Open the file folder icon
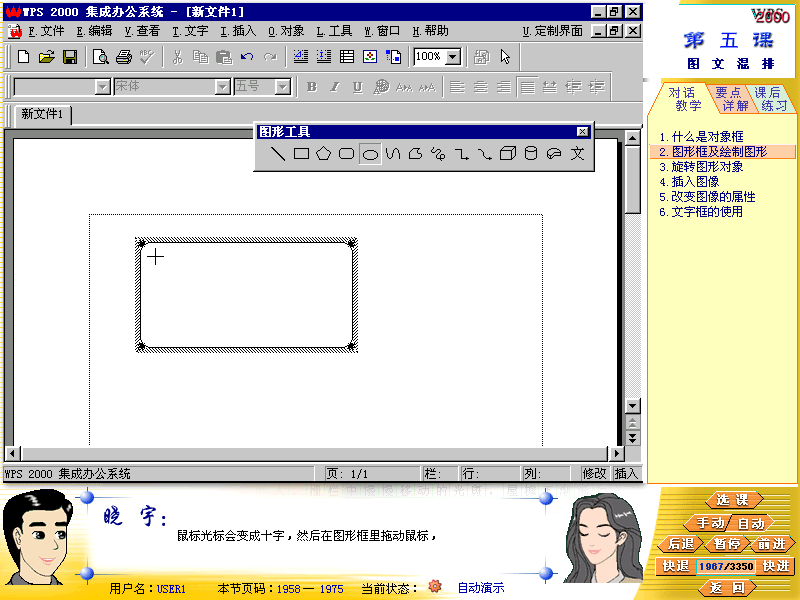The image size is (800, 600). [46, 57]
